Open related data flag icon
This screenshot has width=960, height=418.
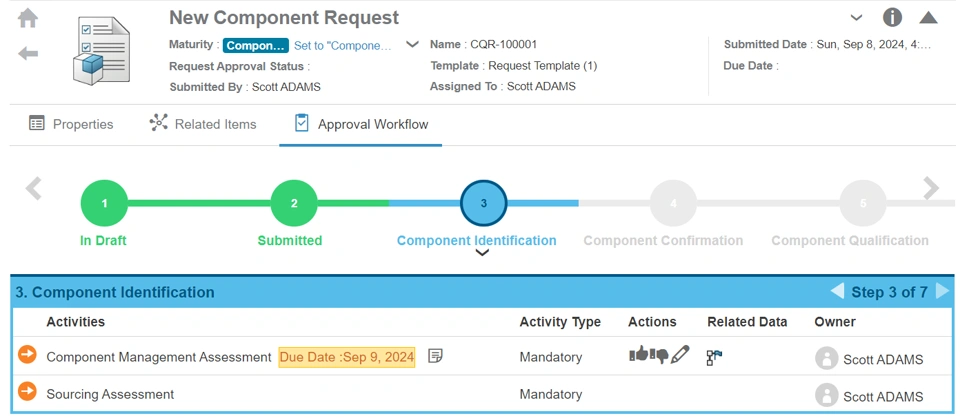point(714,356)
